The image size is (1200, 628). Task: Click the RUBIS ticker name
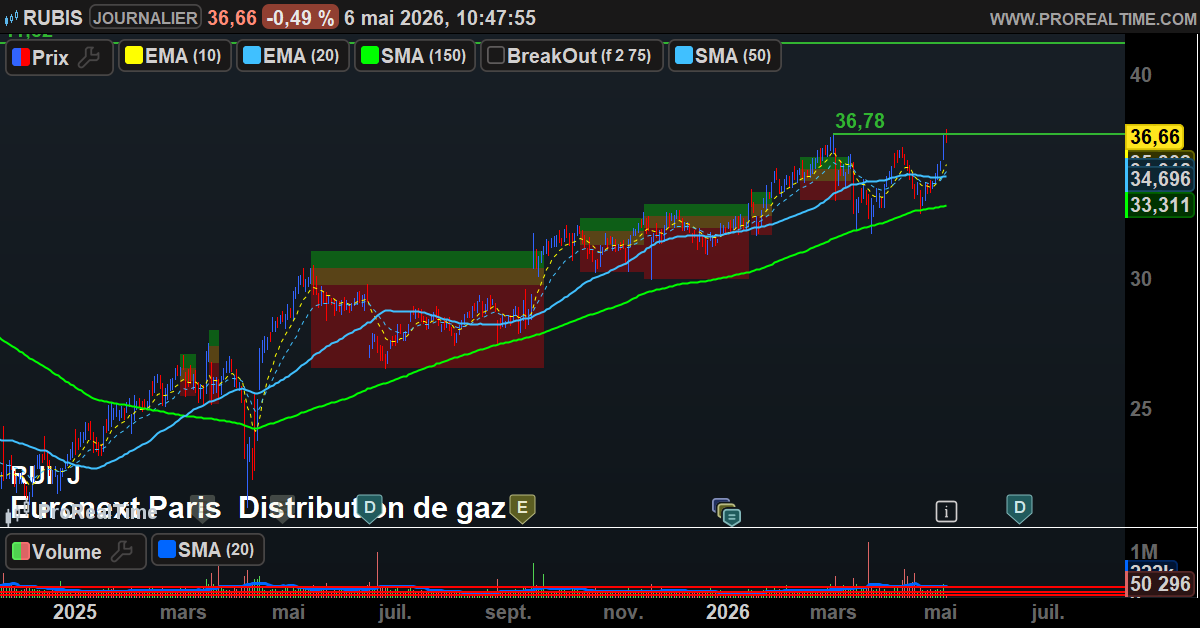[x=54, y=17]
